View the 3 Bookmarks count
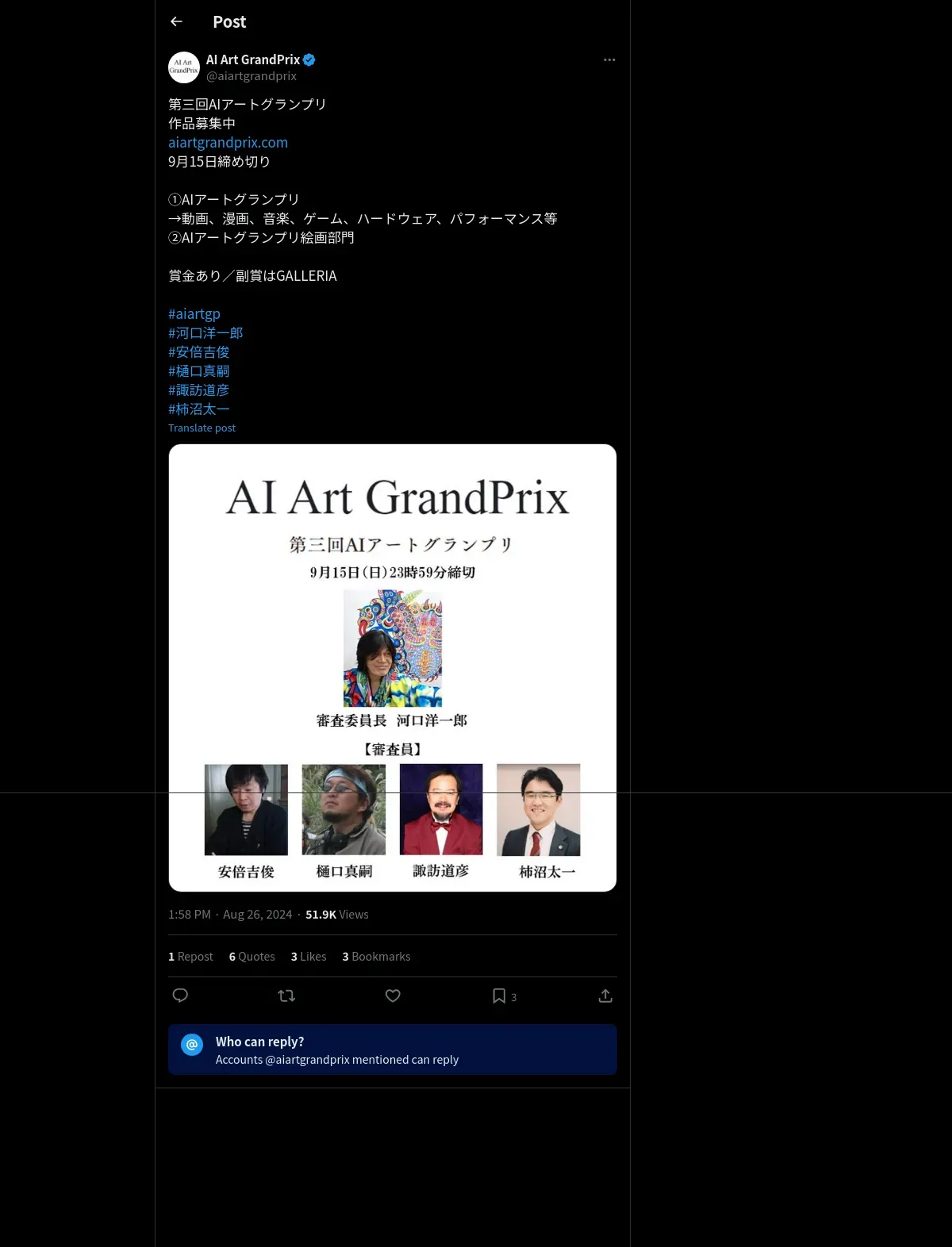The height and width of the screenshot is (1247, 952). point(376,957)
